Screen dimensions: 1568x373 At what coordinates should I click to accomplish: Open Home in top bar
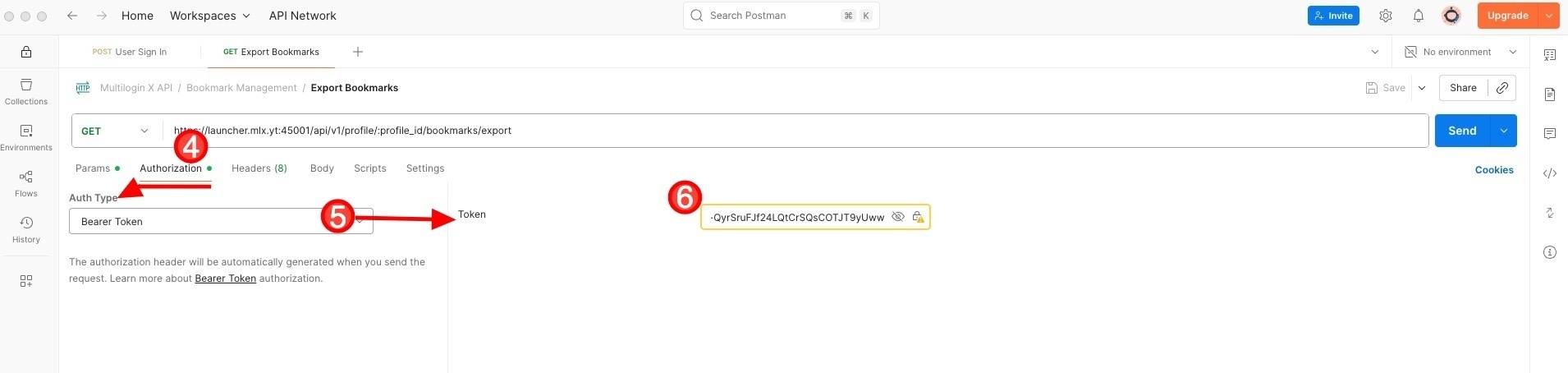(137, 16)
